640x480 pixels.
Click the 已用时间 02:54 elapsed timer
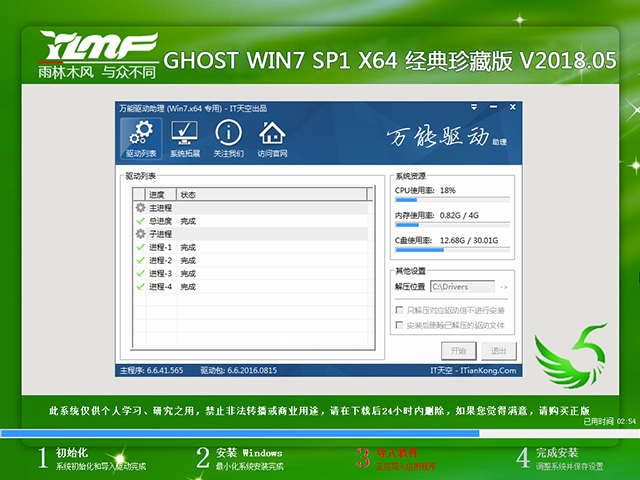(x=609, y=421)
